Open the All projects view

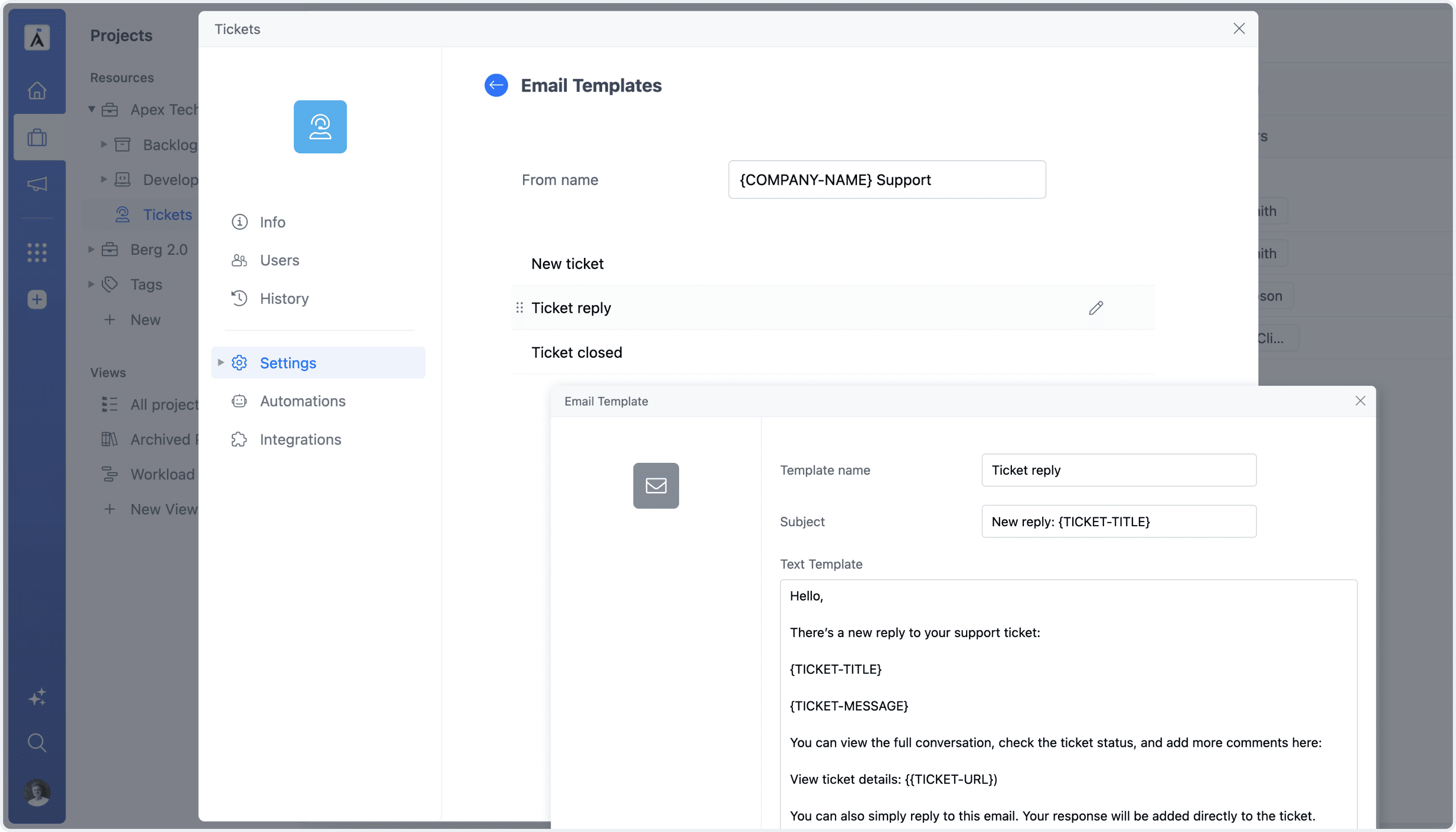pos(164,404)
